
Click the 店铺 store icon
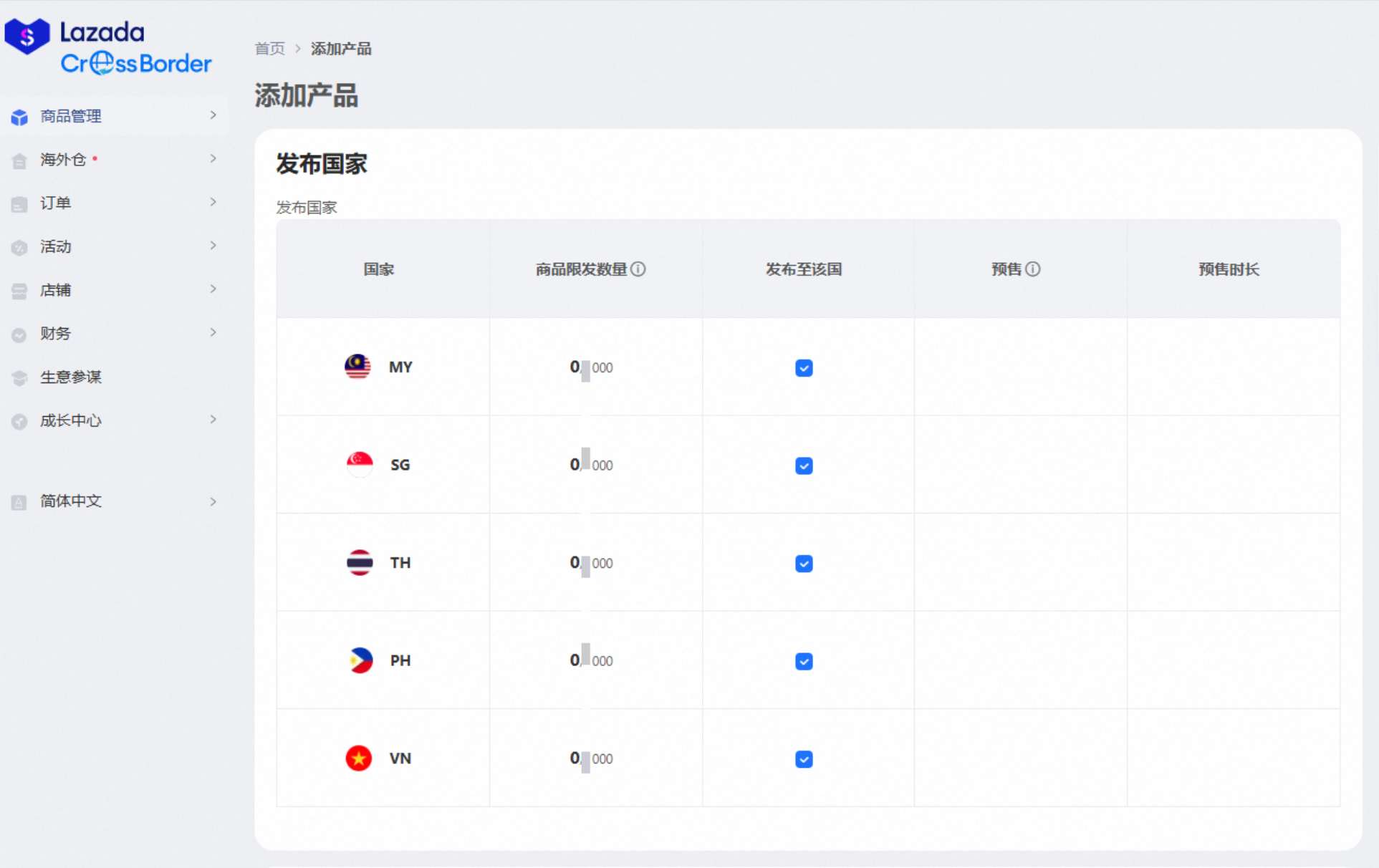pos(19,291)
